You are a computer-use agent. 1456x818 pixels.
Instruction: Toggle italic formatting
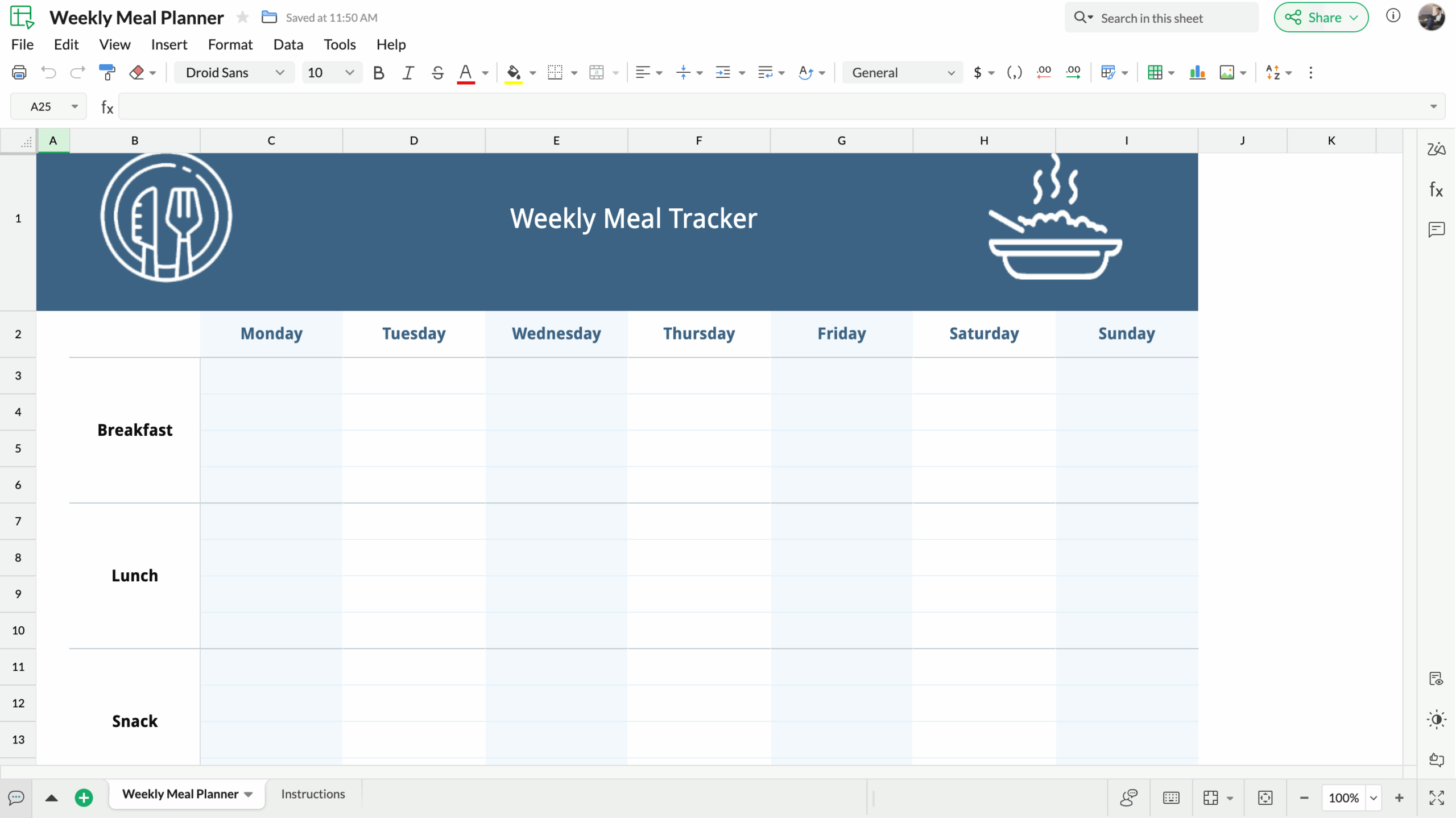407,72
